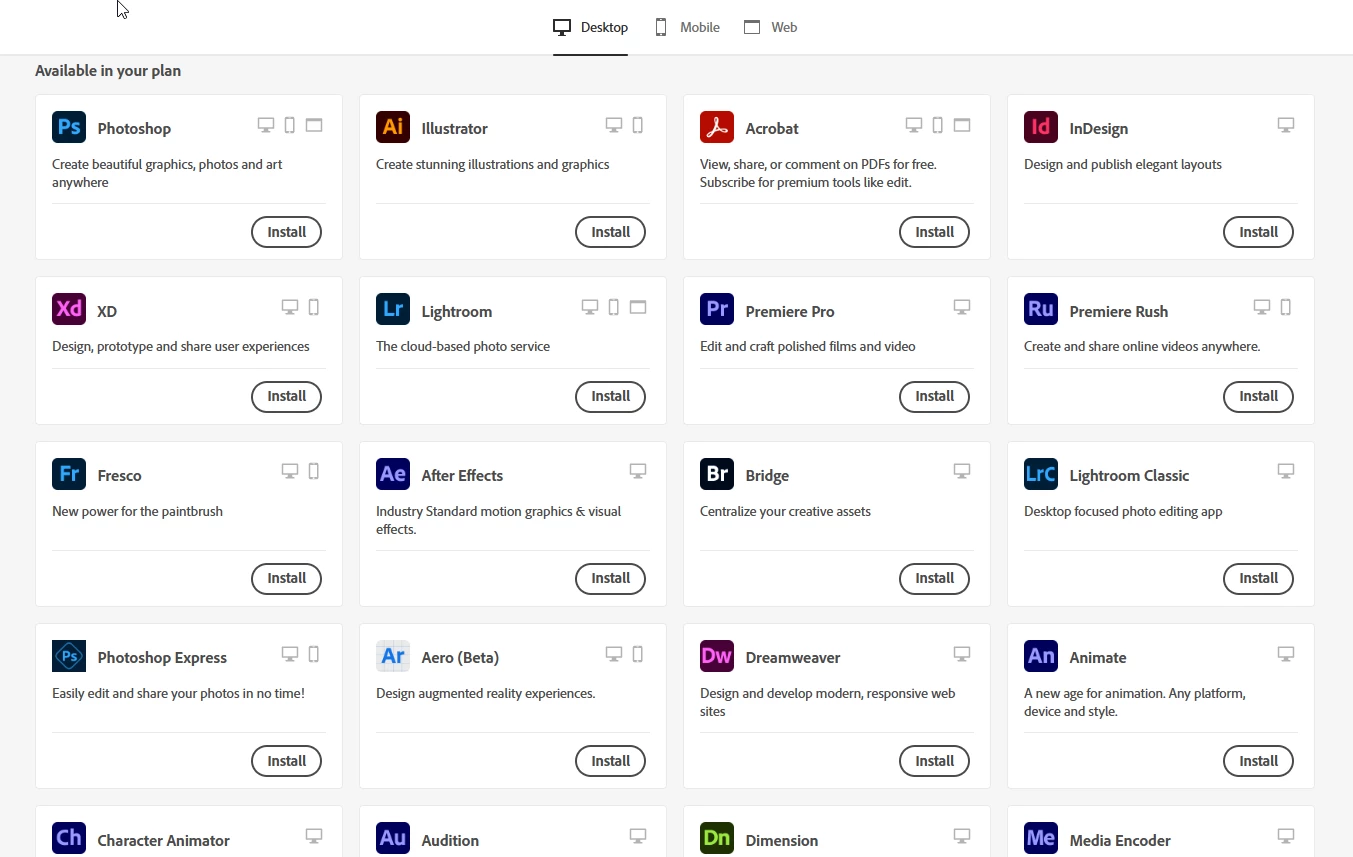This screenshot has width=1353, height=857.
Task: Click 'Centralize your creative assets' description
Action: 785,511
